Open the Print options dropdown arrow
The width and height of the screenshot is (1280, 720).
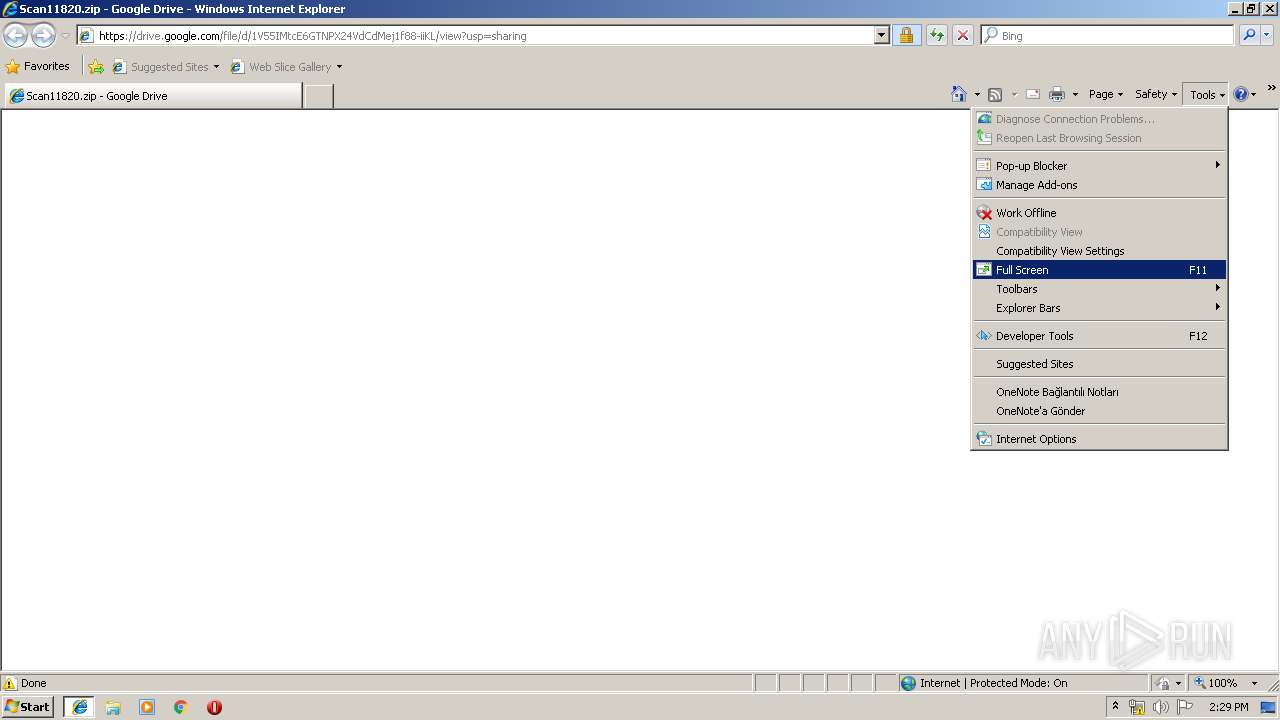pos(1075,94)
